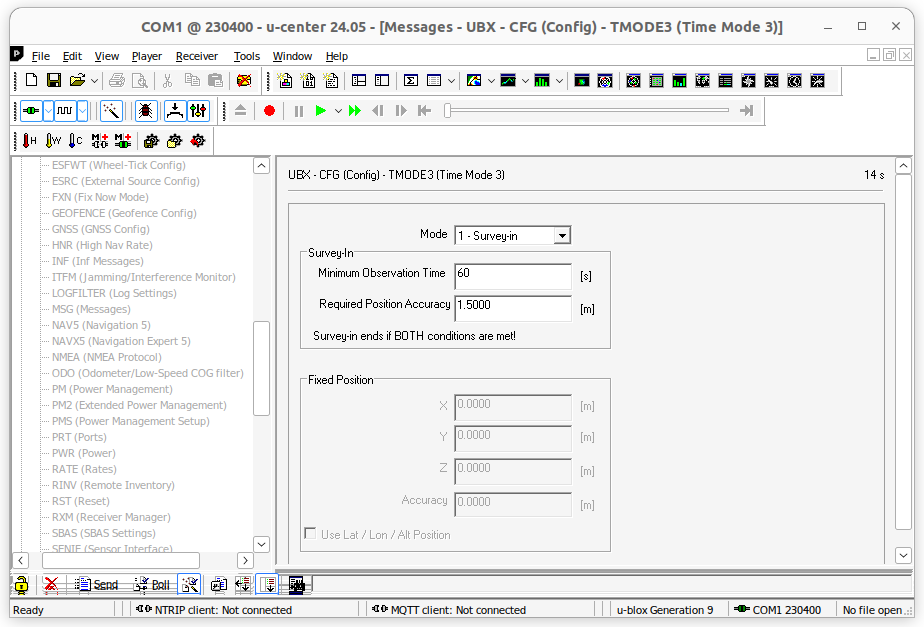The height and width of the screenshot is (627, 924).
Task: Click the COM1 230400 status bar entry
Action: [x=778, y=610]
